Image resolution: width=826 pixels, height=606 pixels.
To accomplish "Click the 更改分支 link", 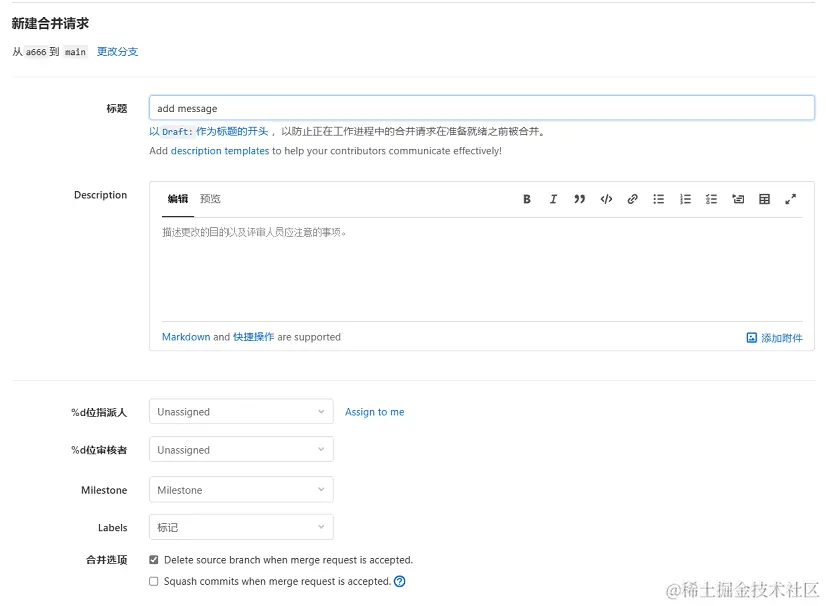I will [117, 51].
